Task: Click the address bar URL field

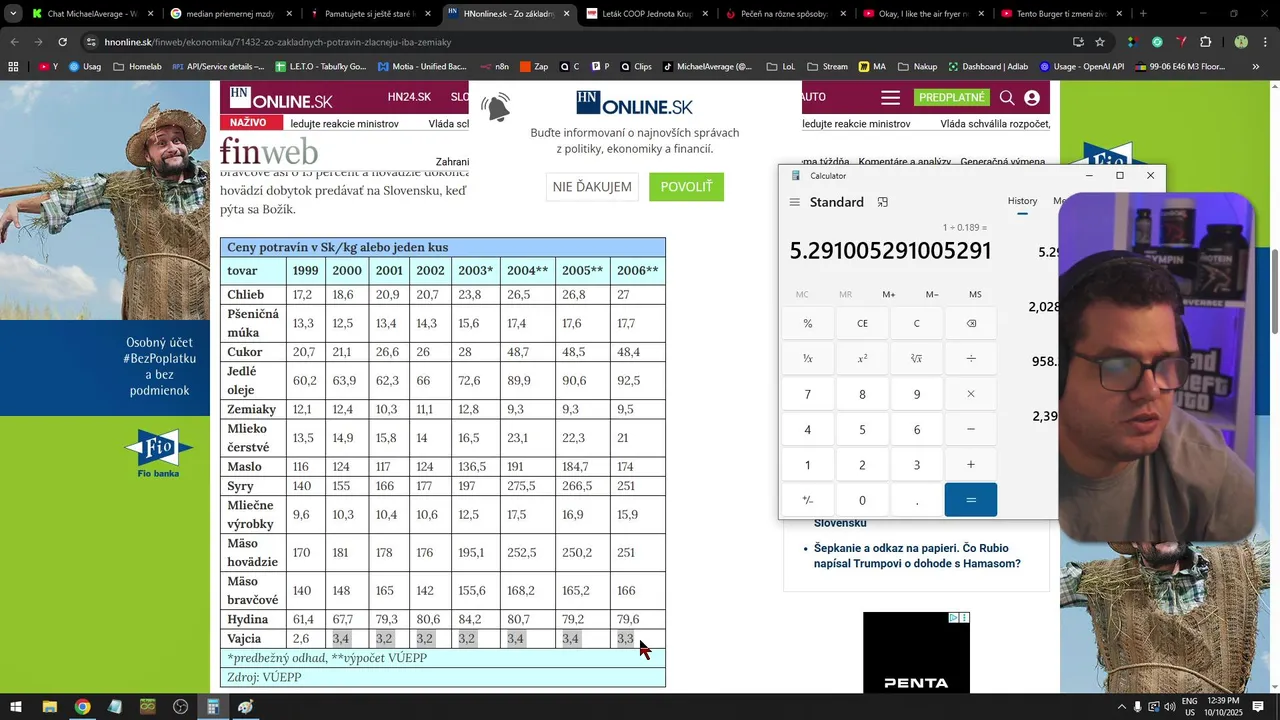Action: (570, 42)
